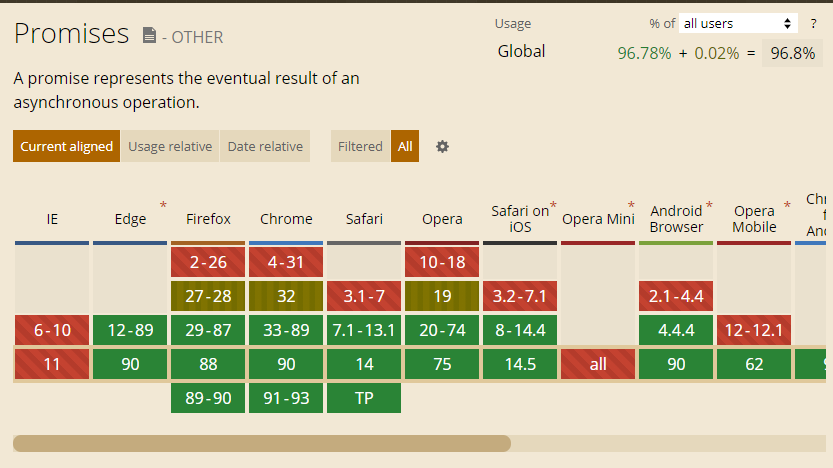
Task: Click the Edge 90 support cell
Action: [130, 364]
